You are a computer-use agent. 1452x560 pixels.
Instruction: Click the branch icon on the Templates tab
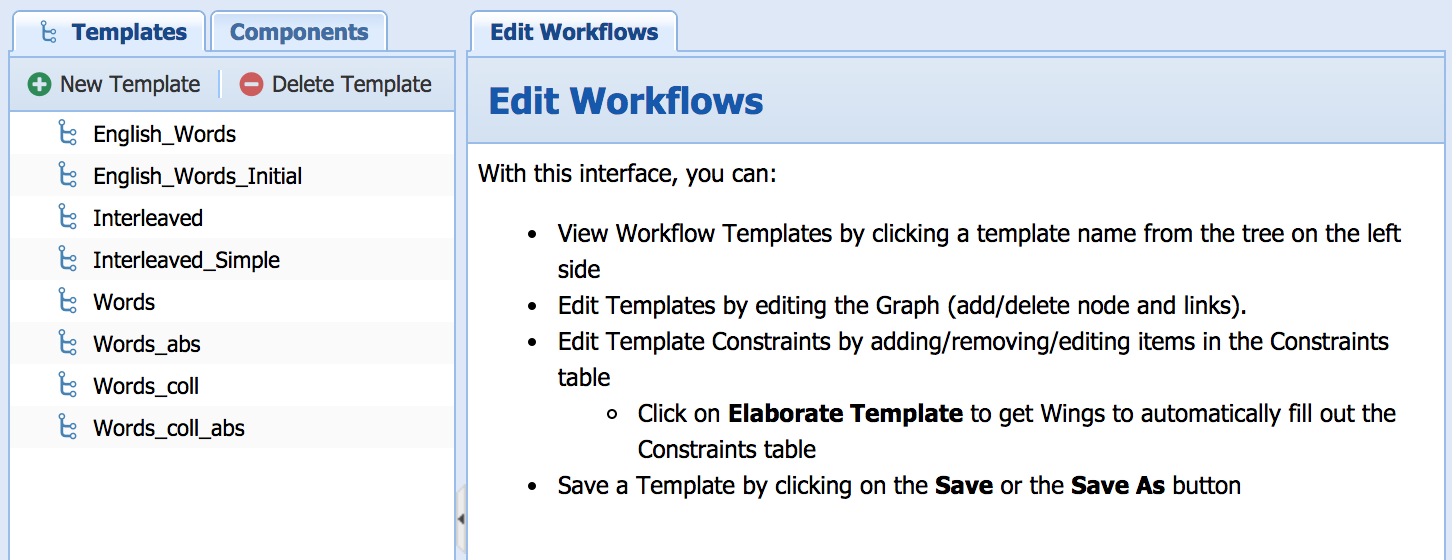(x=48, y=32)
